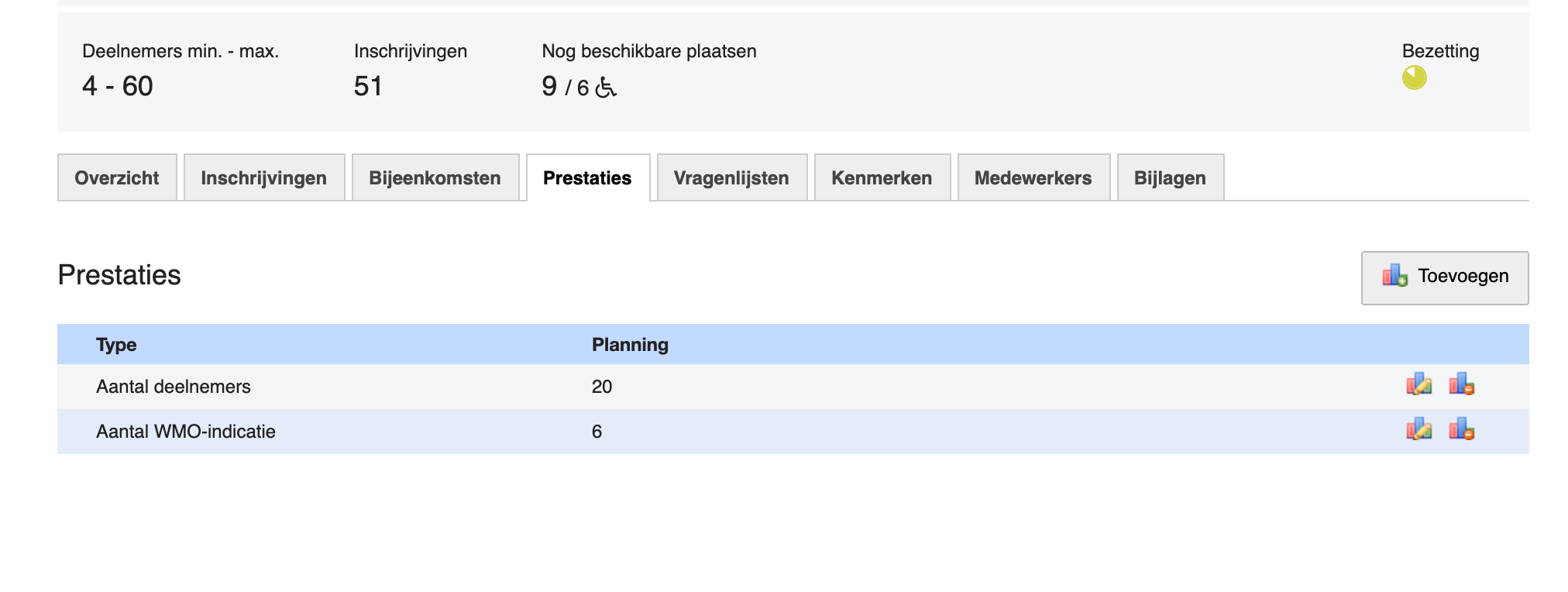Viewport: 1568px width, 592px height.
Task: Open the Bijlagen tab
Action: 1170,178
